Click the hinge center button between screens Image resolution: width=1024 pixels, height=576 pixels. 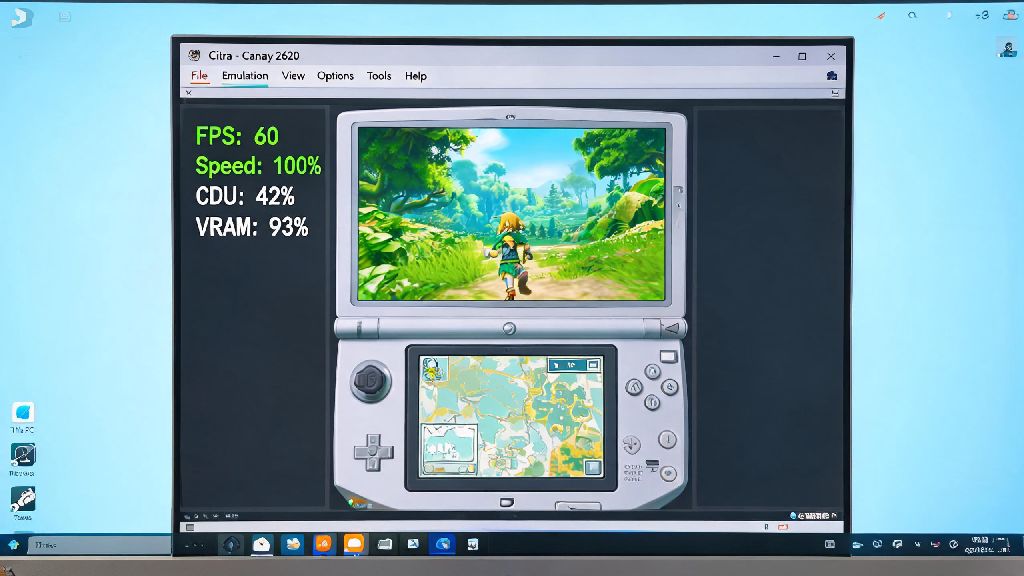pos(509,328)
